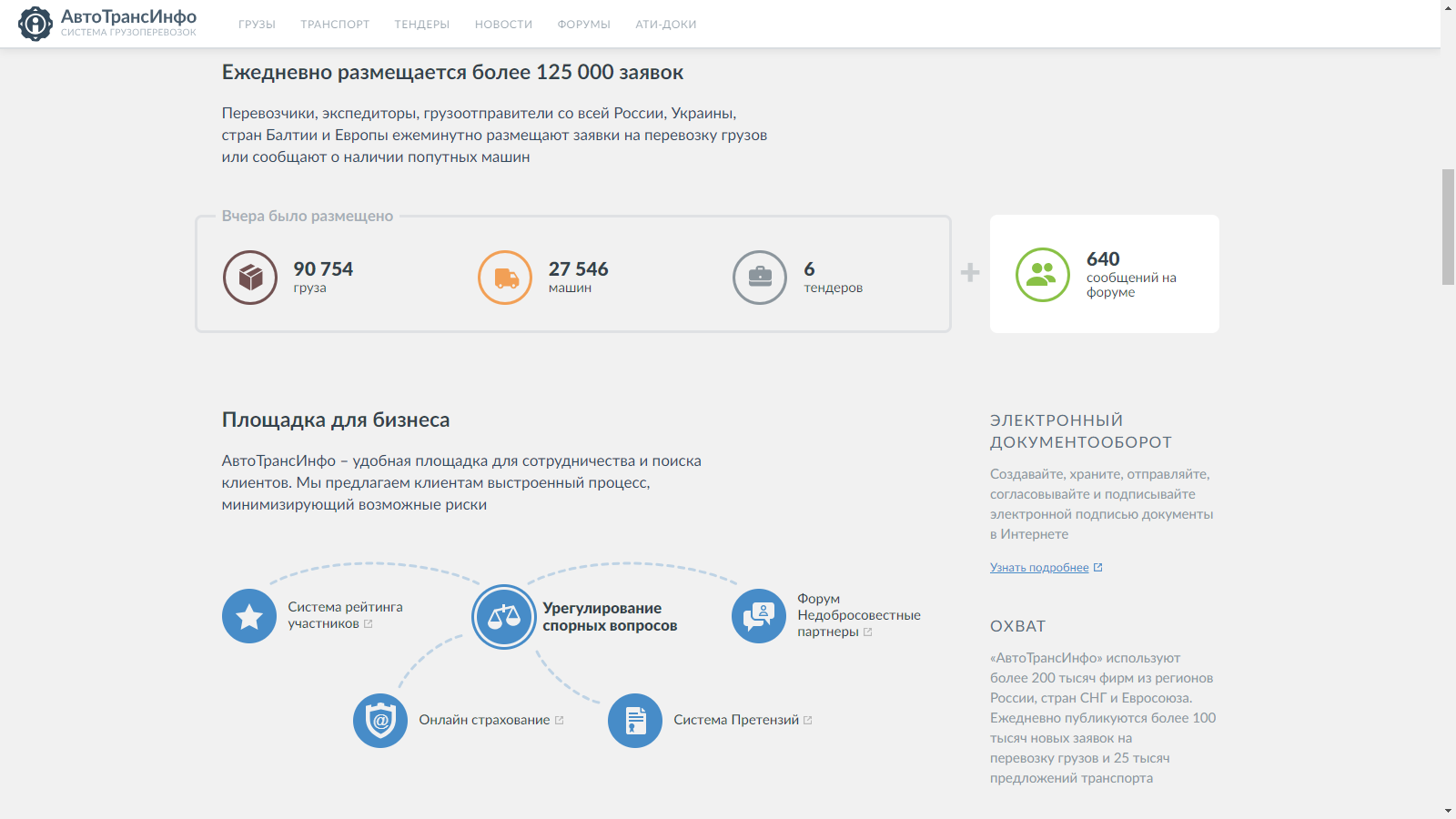Image resolution: width=1456 pixels, height=819 pixels.
Task: Click the Площадка для бизнеса heading
Action: [336, 420]
